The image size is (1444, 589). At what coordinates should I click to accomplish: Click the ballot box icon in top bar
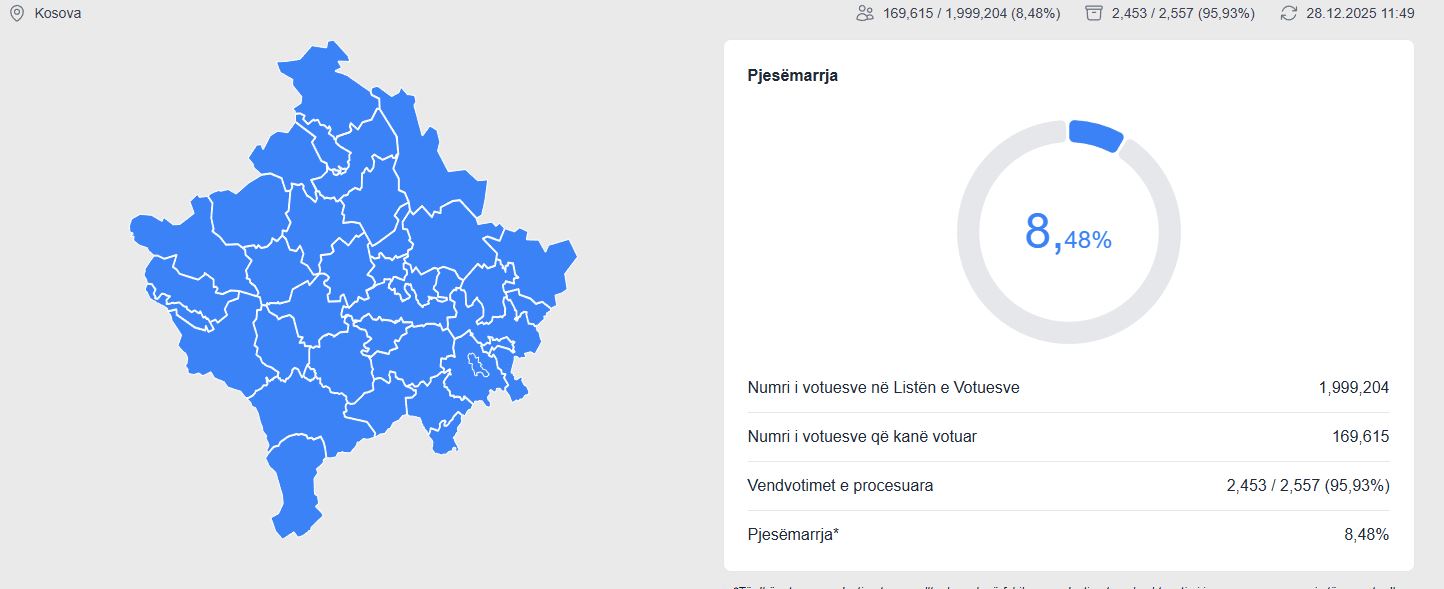click(1094, 14)
